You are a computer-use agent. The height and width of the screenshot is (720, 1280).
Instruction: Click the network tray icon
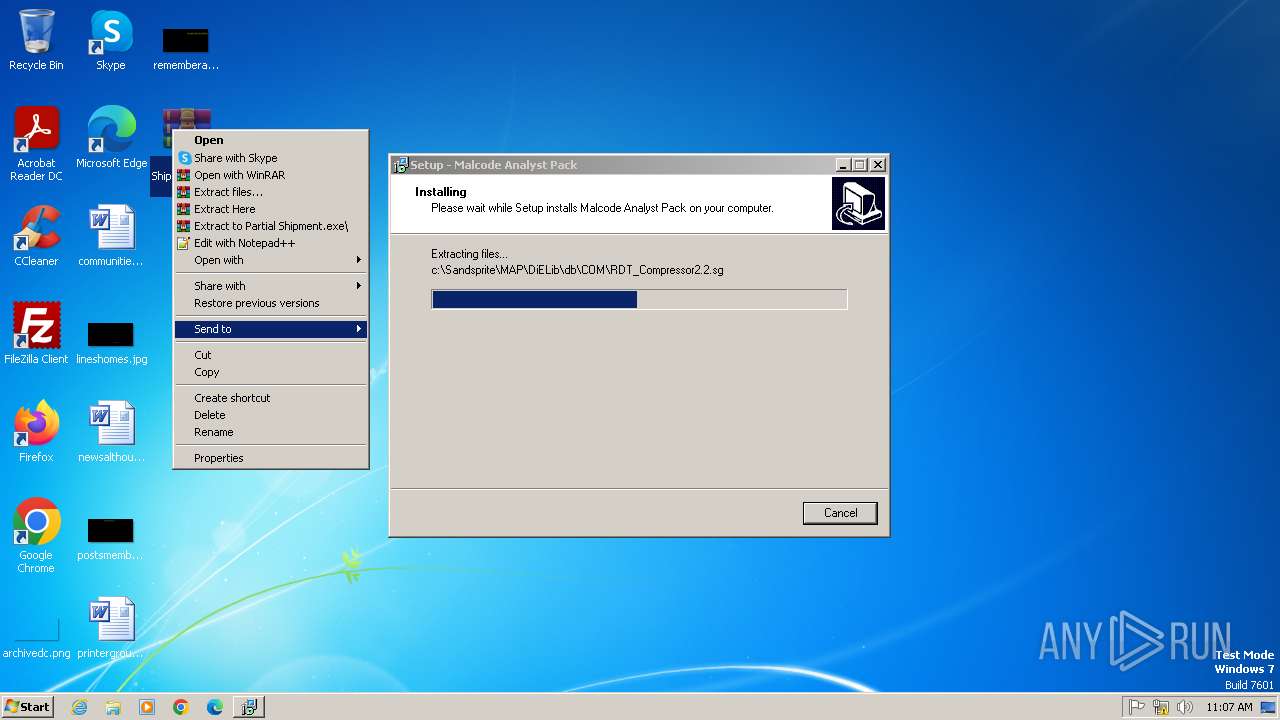pos(1161,707)
